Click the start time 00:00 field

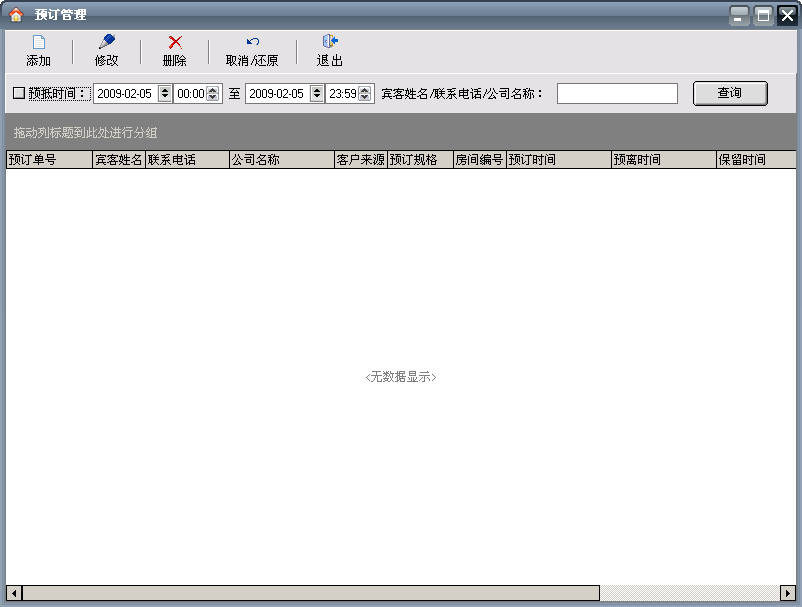[190, 94]
